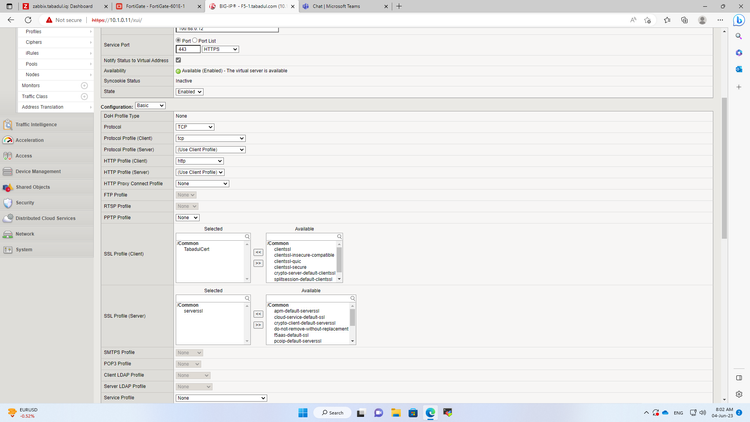Click the plus icon next to Monitors
Viewport: 750px width, 422px height.
coord(84,86)
